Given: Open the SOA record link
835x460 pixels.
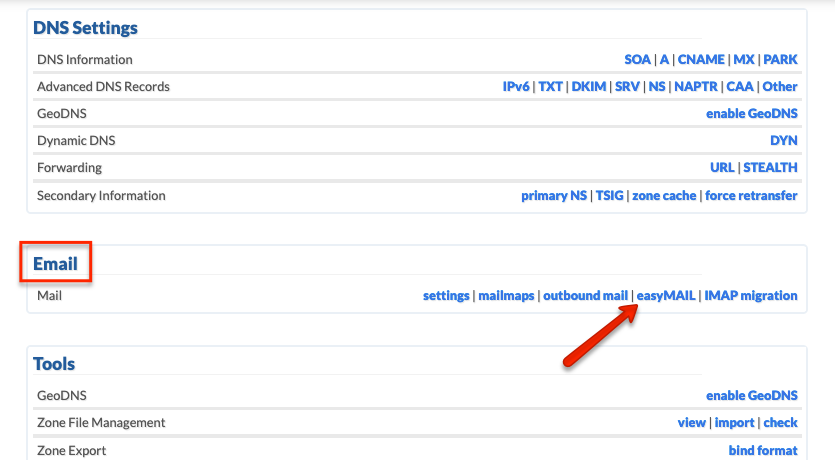Looking at the screenshot, I should (637, 59).
